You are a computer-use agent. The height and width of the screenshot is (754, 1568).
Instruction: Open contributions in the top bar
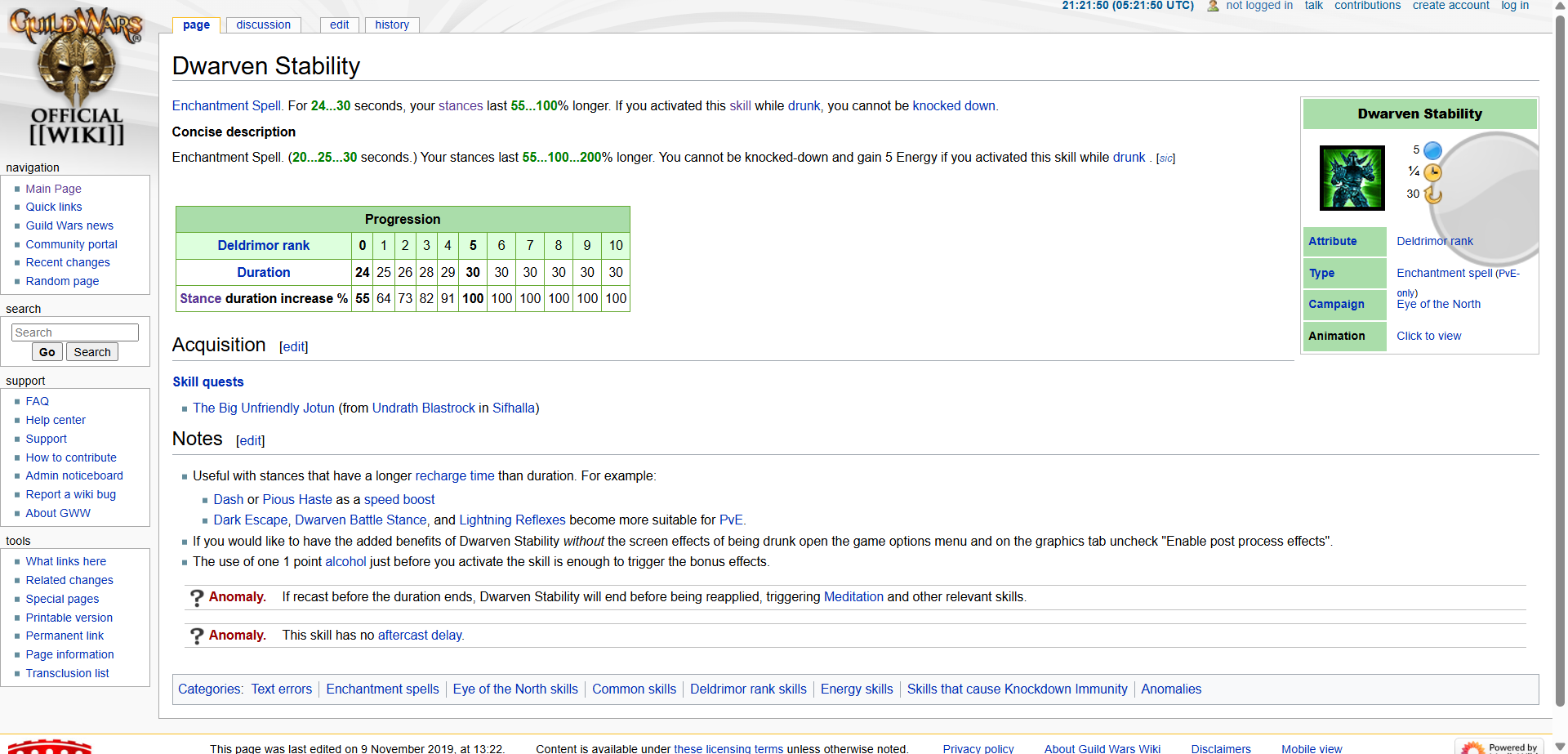[1367, 6]
